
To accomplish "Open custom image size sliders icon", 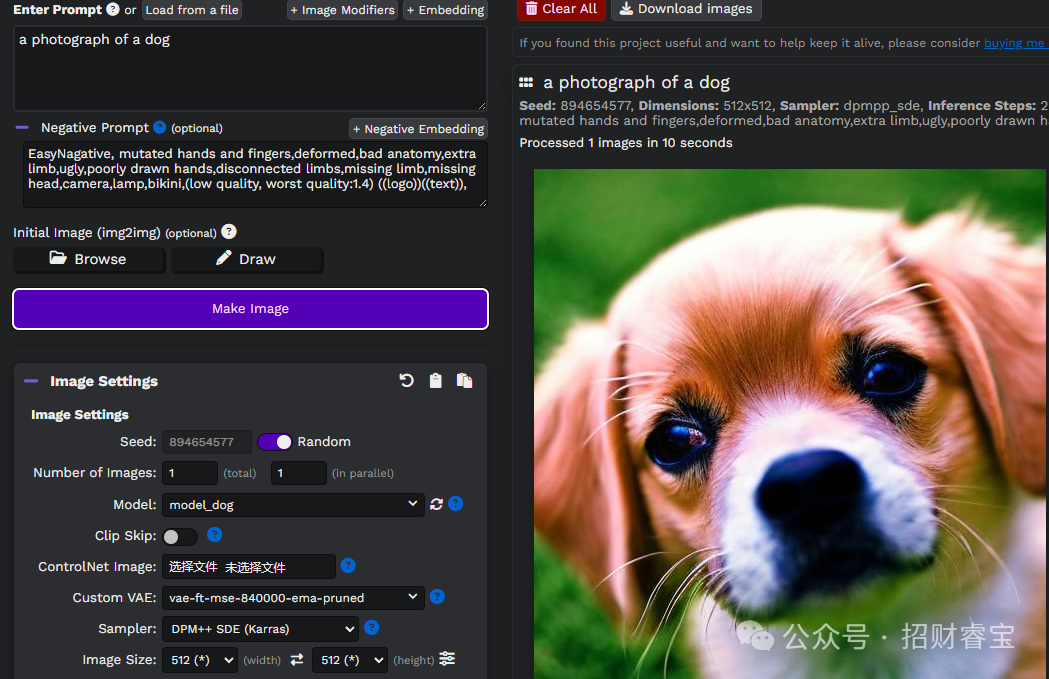I will [447, 659].
